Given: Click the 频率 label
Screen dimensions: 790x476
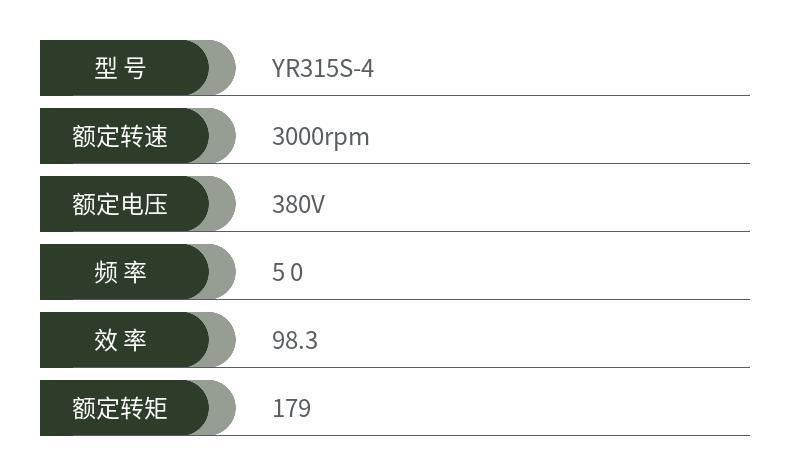Looking at the screenshot, I should point(120,272).
